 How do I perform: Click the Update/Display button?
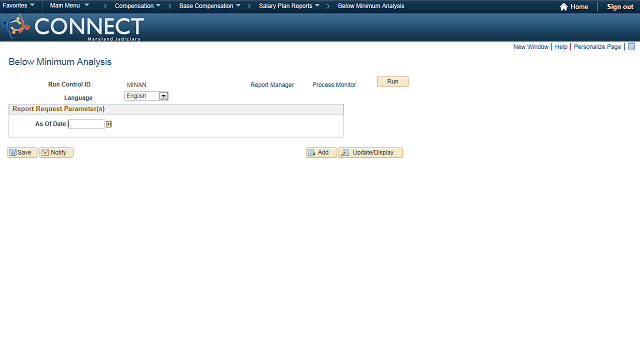(x=371, y=153)
